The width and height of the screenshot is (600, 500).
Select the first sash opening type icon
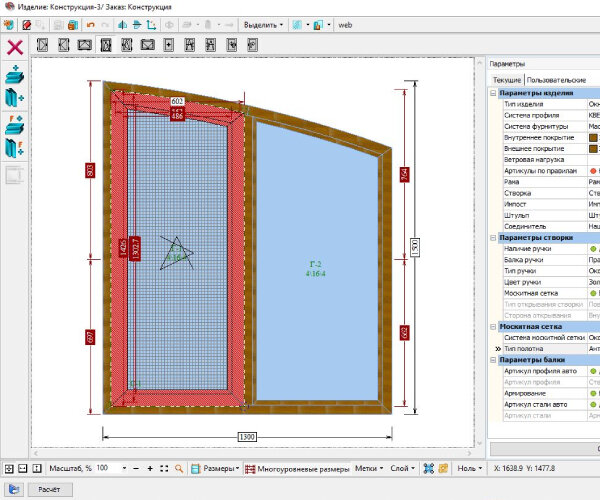coord(42,45)
